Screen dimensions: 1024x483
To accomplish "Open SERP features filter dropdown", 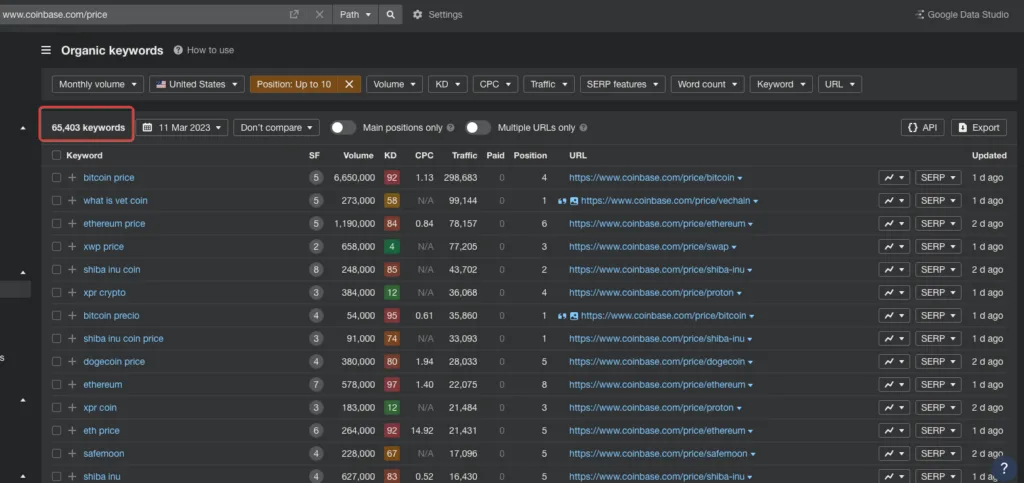I will tap(622, 84).
